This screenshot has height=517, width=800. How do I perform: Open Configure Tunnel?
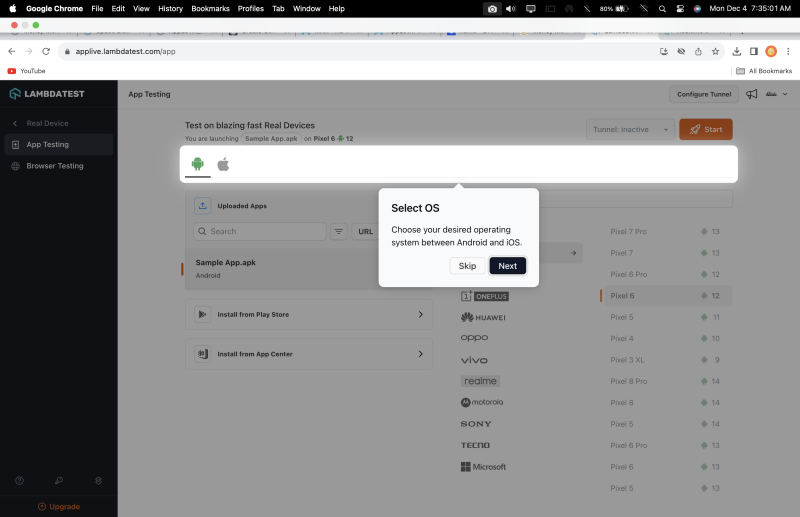coord(704,94)
